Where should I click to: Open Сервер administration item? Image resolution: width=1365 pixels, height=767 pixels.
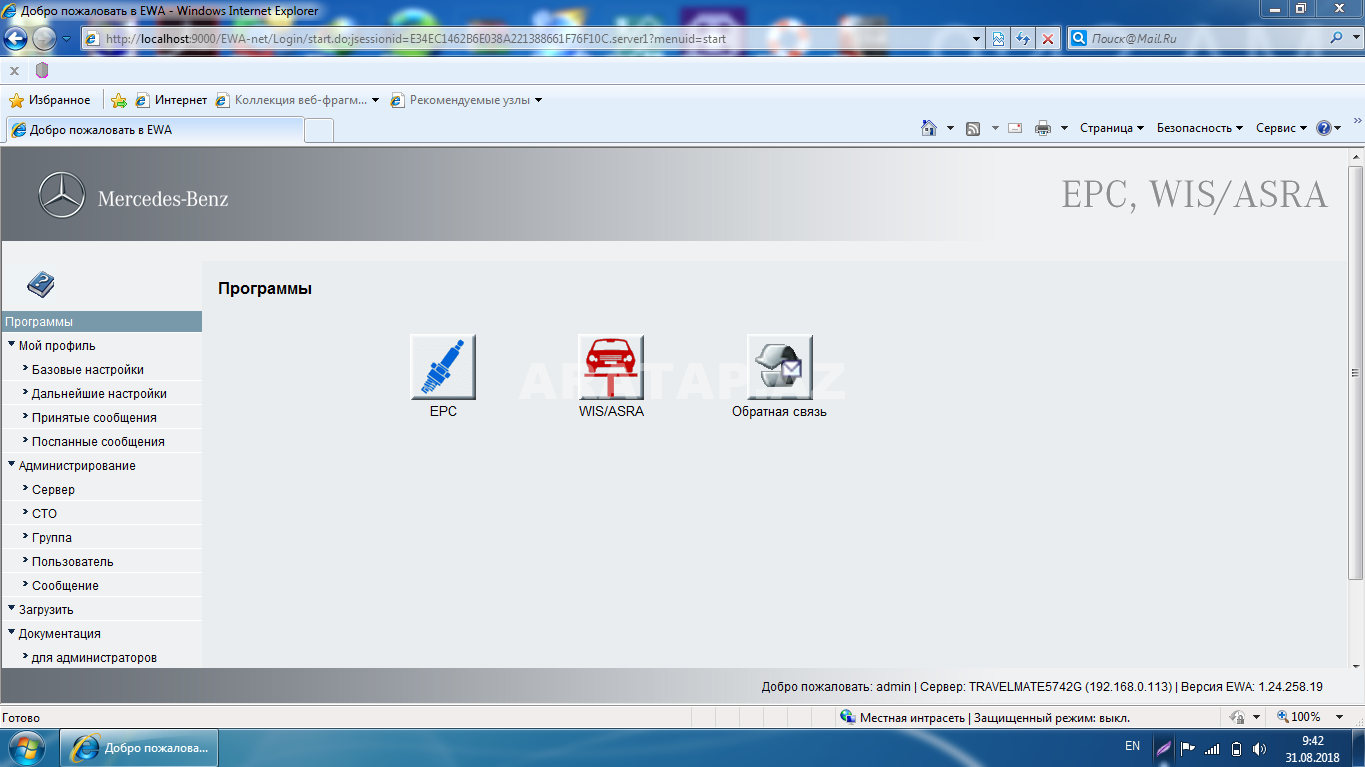point(53,490)
